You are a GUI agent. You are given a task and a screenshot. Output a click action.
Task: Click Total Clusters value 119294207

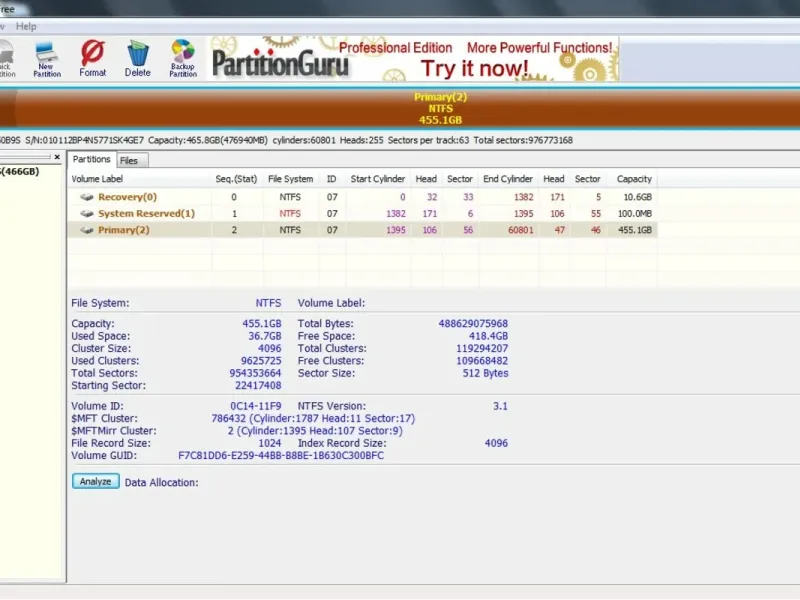coord(482,348)
